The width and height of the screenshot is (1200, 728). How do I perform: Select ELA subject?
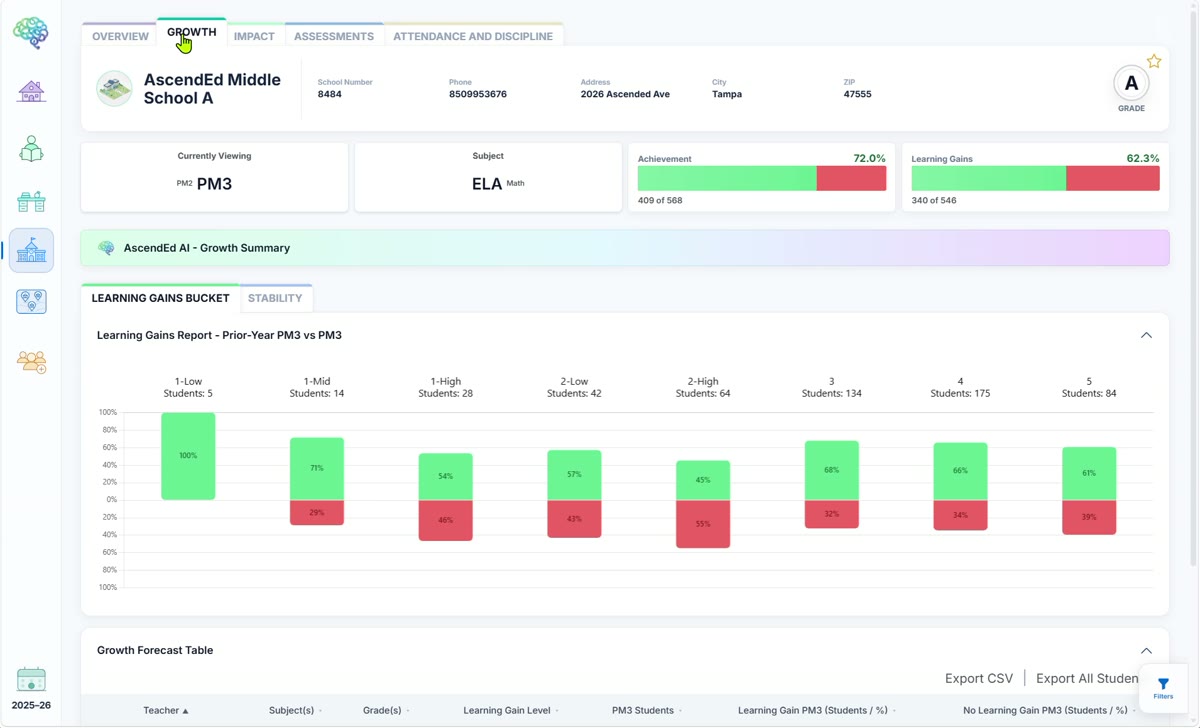[487, 184]
